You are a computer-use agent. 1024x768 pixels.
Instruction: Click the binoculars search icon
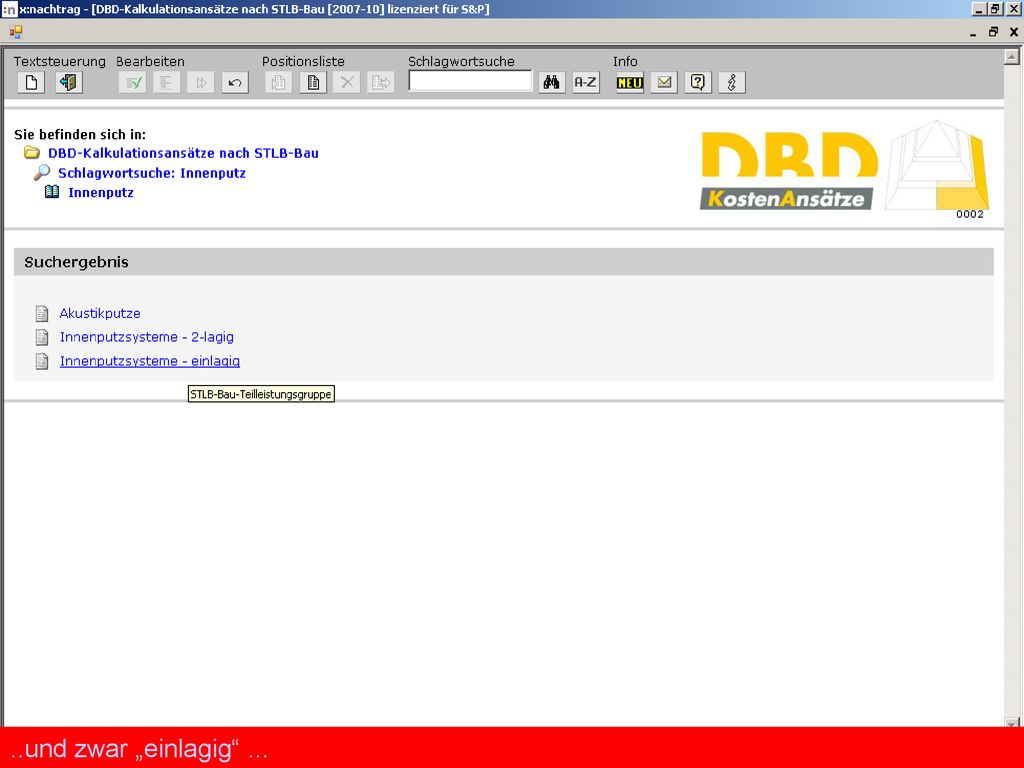click(x=552, y=82)
